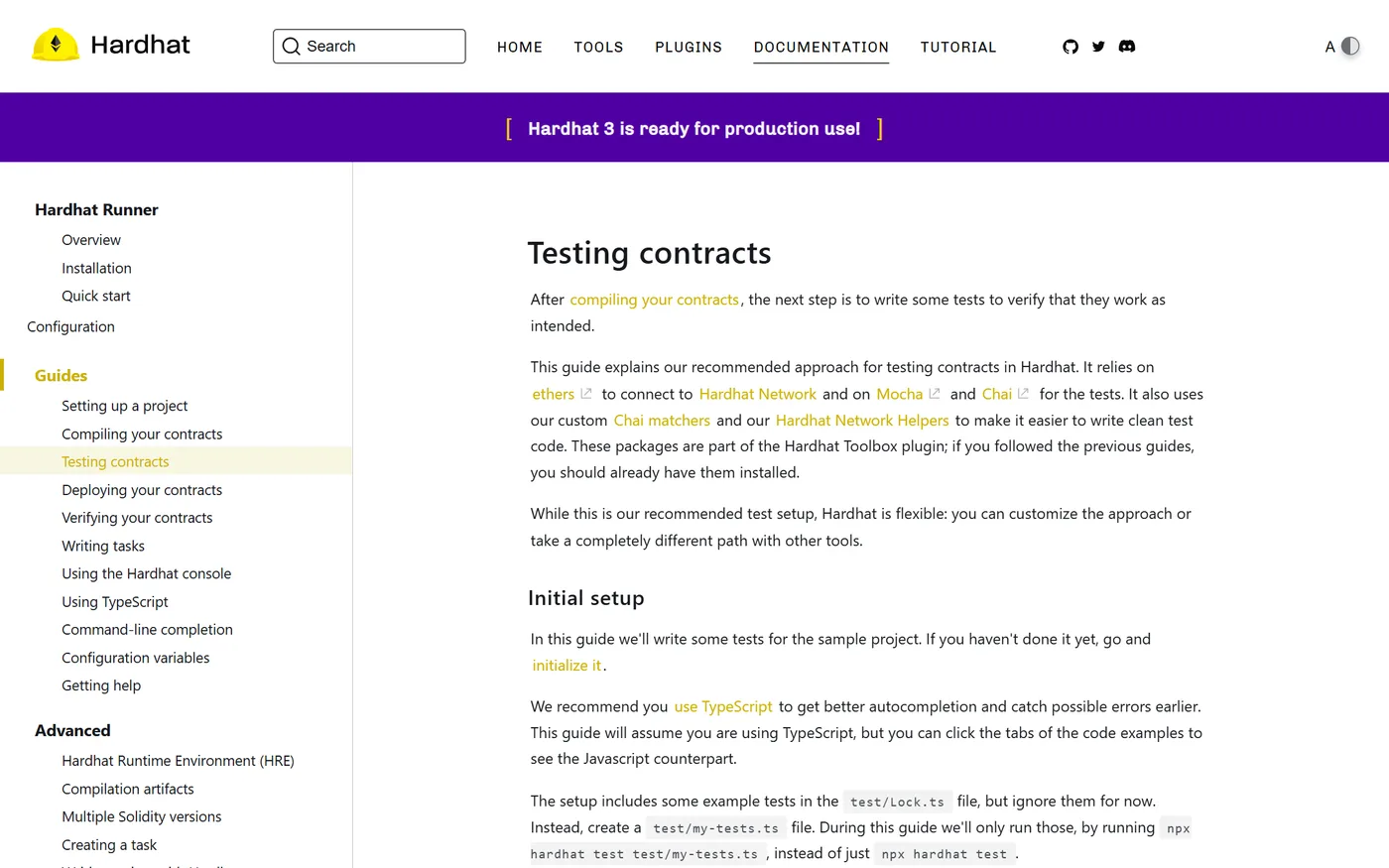Open the Getting help guide

(101, 685)
